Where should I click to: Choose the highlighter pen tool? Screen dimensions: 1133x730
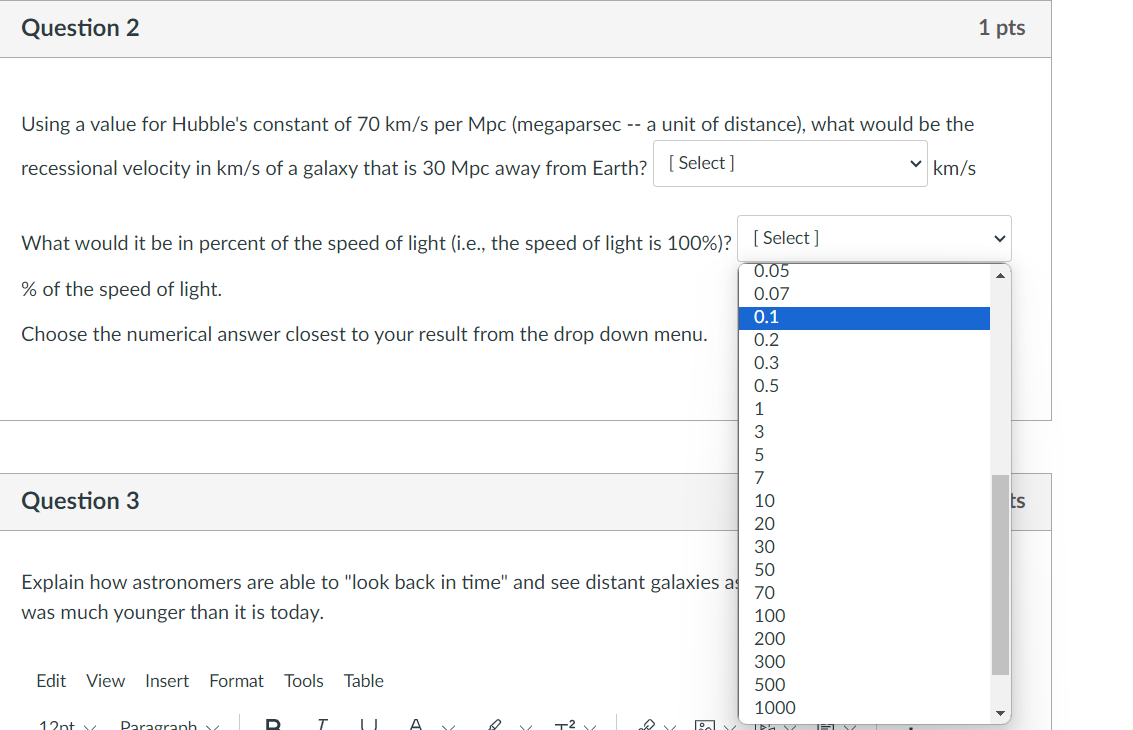pyautogui.click(x=496, y=724)
